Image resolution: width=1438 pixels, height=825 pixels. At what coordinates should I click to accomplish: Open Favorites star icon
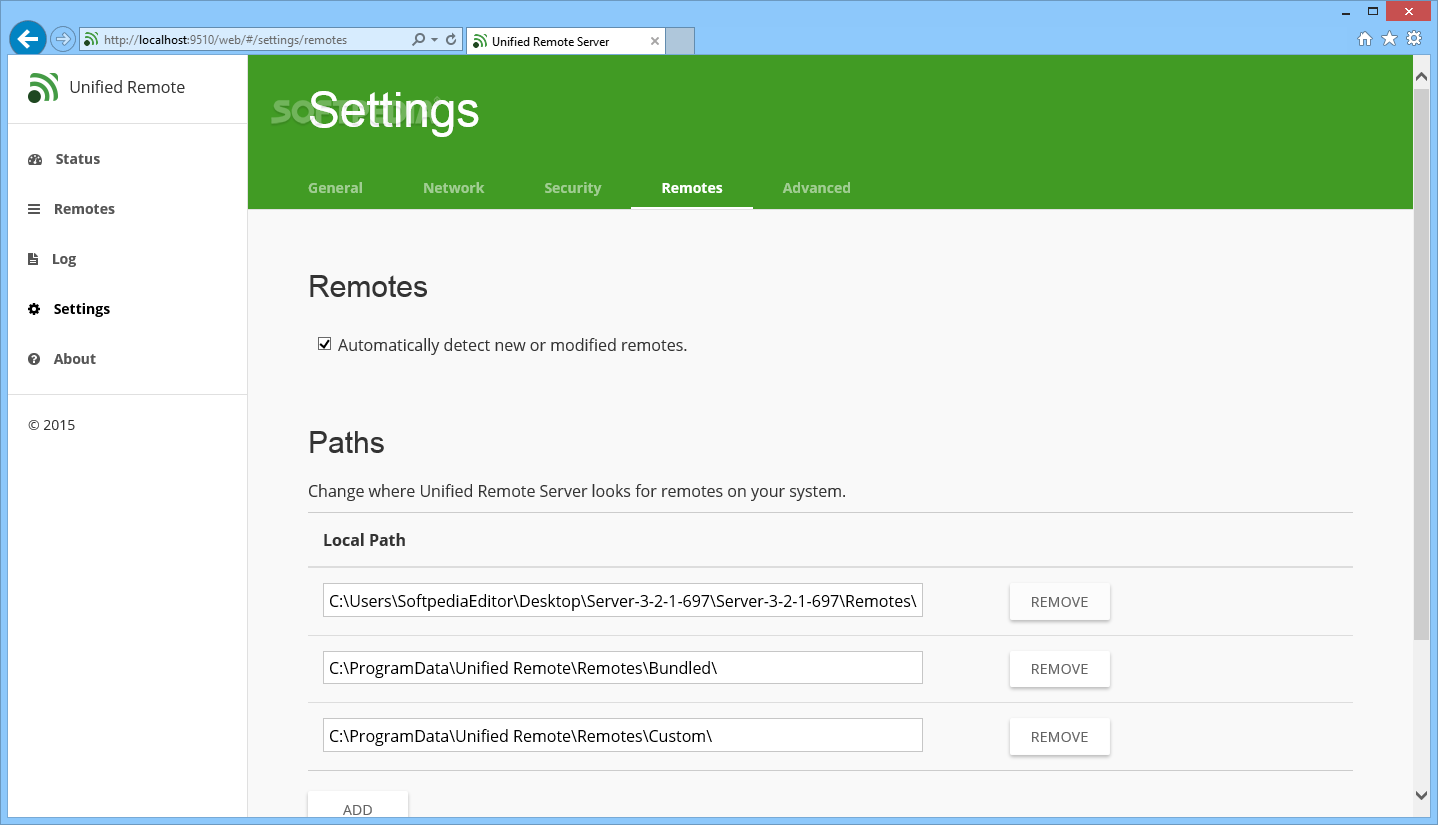tap(1389, 39)
